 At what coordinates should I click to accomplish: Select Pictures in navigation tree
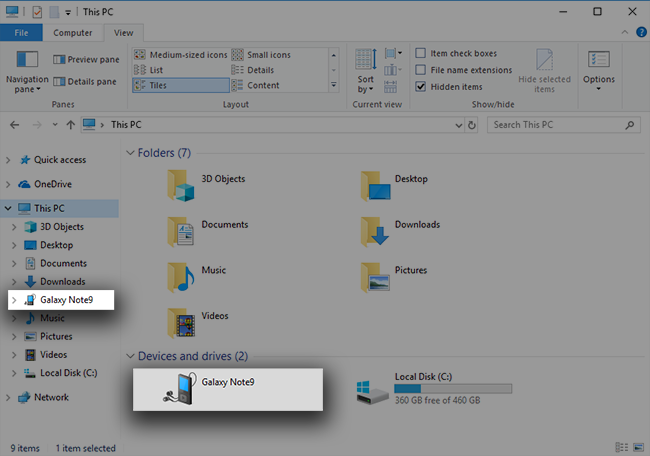56,336
